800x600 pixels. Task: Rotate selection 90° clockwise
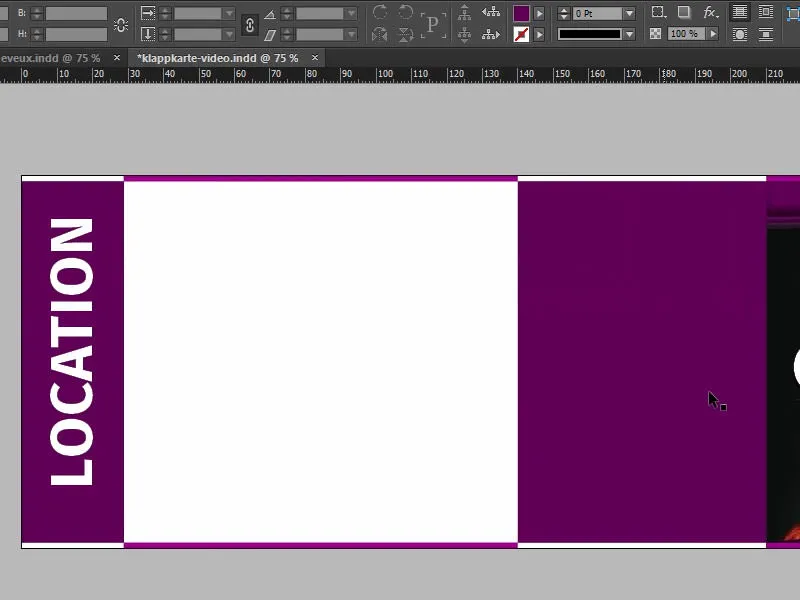[380, 12]
